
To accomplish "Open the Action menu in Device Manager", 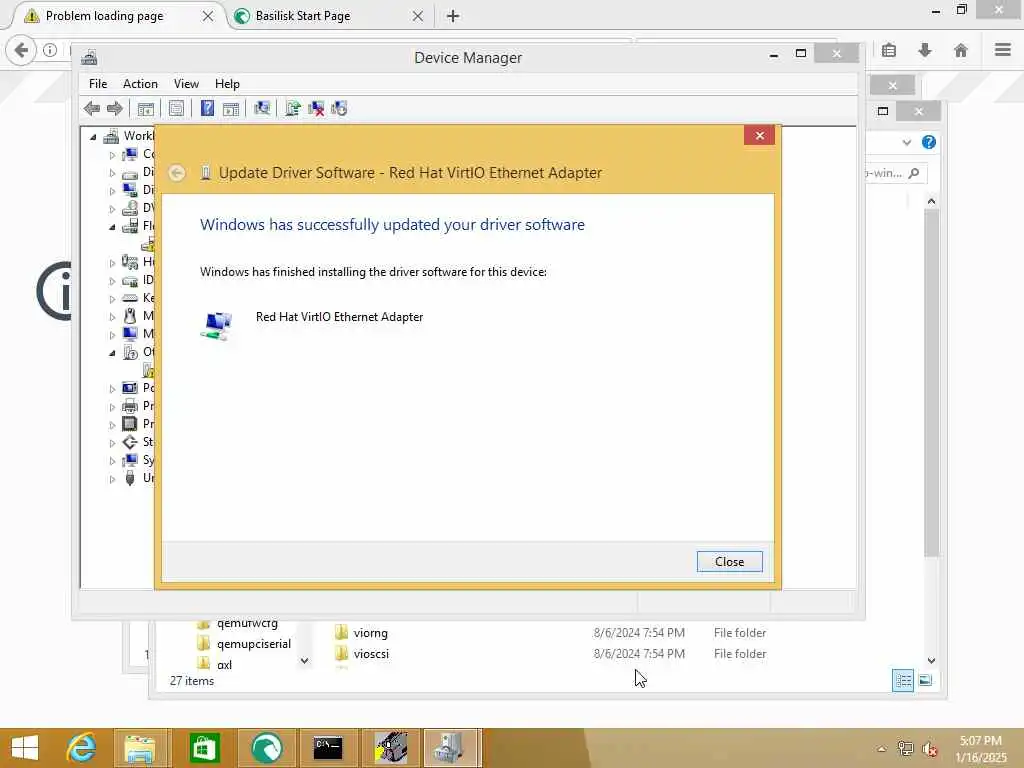I will (140, 84).
